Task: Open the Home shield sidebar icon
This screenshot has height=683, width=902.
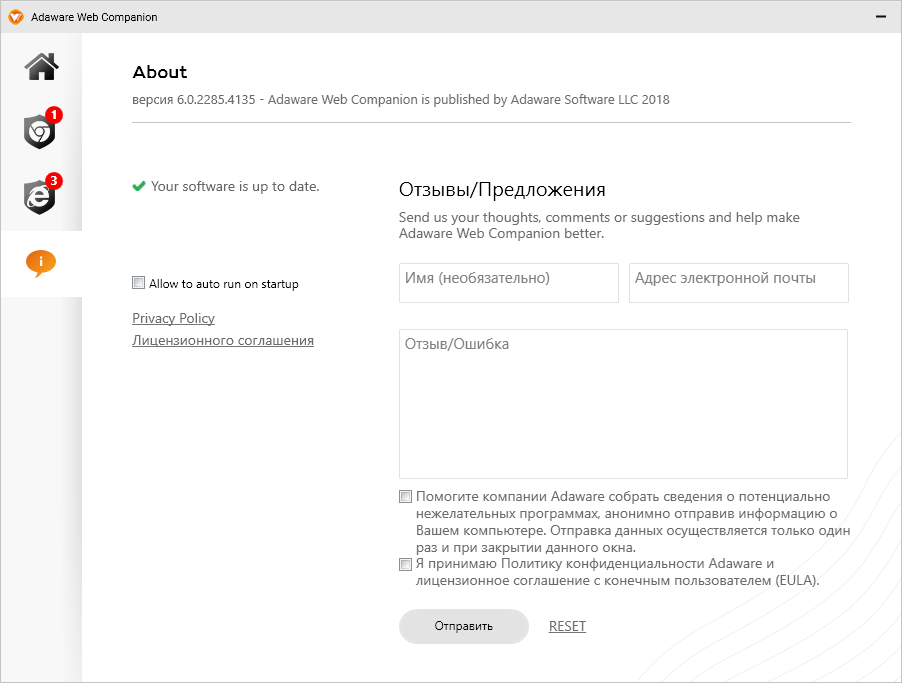Action: [41, 67]
